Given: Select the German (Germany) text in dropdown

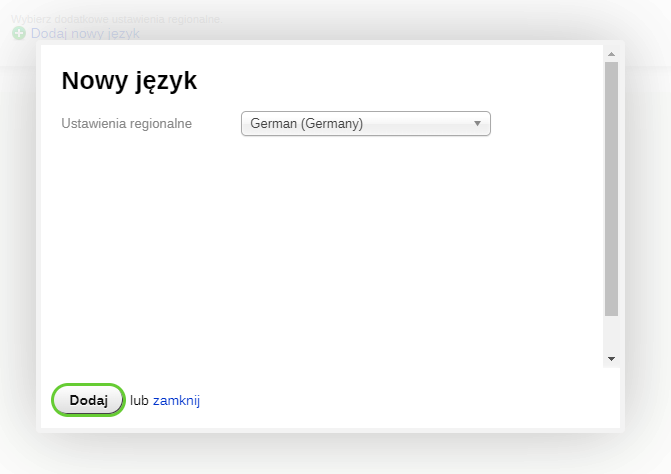Looking at the screenshot, I should (306, 124).
